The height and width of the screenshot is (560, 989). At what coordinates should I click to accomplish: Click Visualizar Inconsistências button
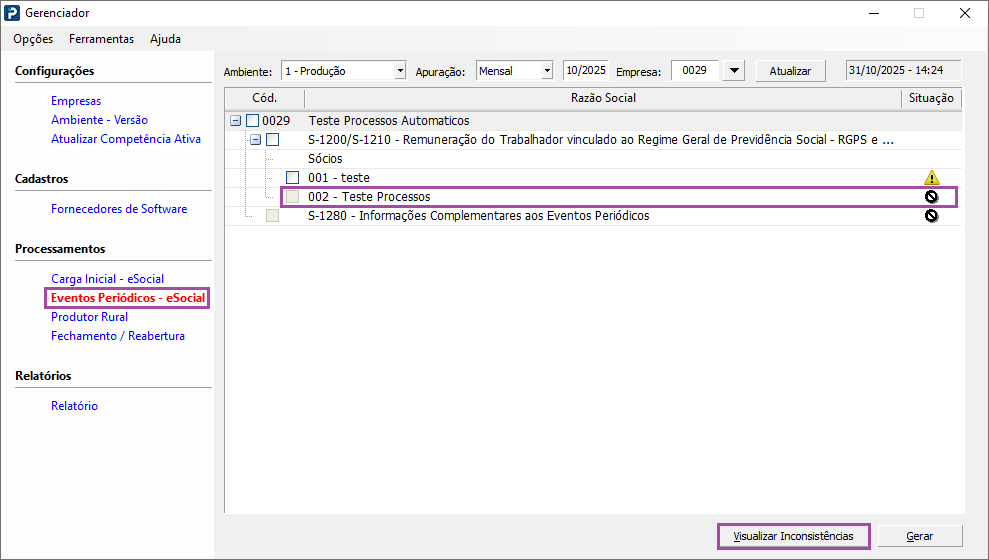point(793,536)
